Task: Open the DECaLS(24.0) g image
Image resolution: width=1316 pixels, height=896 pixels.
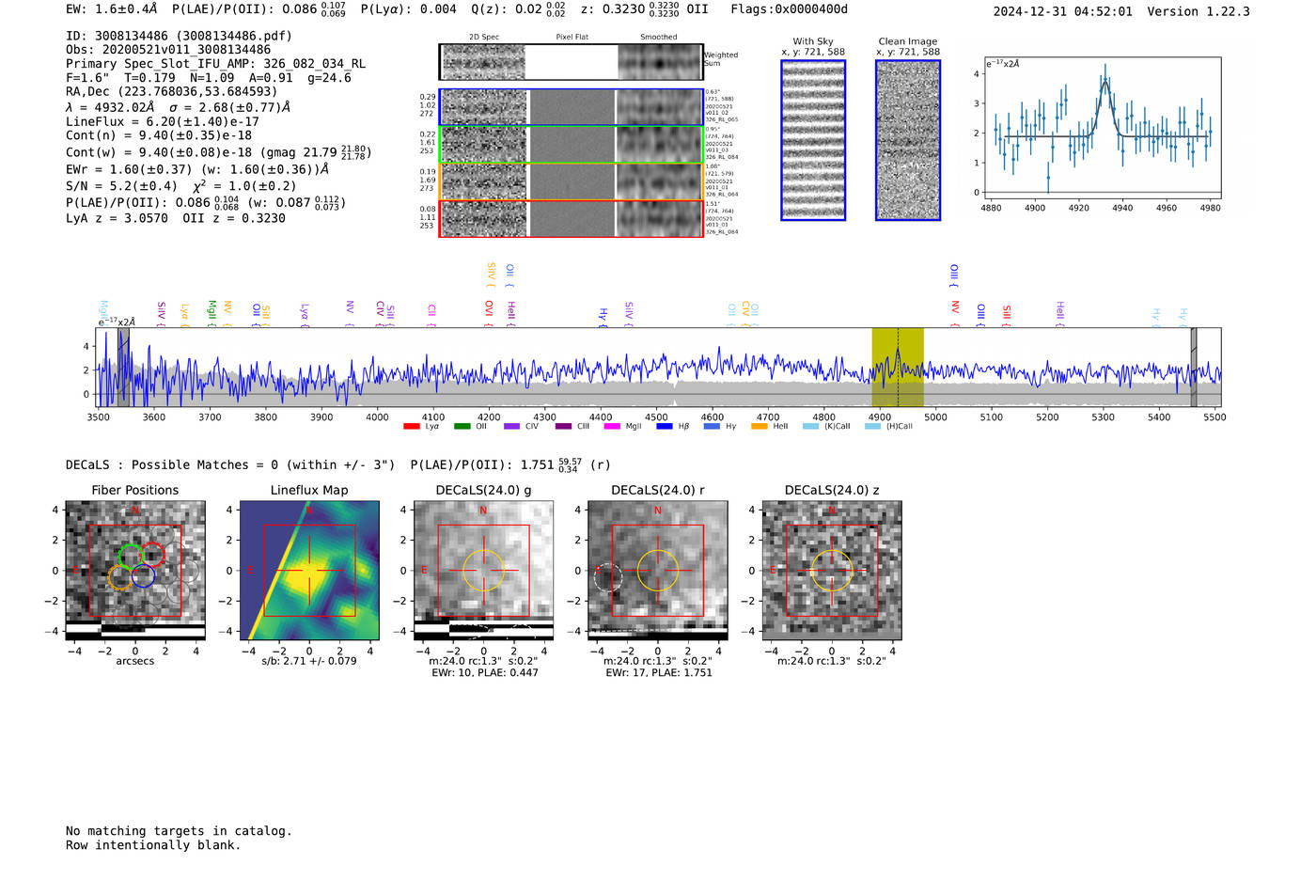Action: (483, 571)
